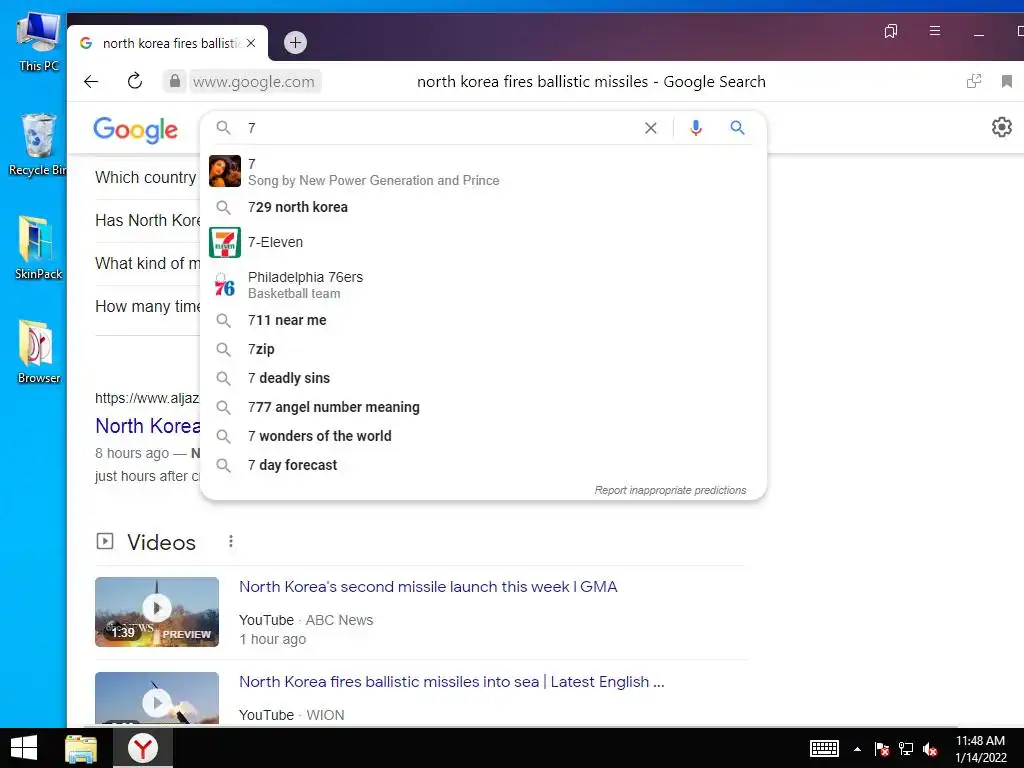Click the Yandex browser taskbar icon
Image resolution: width=1024 pixels, height=768 pixels.
pyautogui.click(x=142, y=748)
